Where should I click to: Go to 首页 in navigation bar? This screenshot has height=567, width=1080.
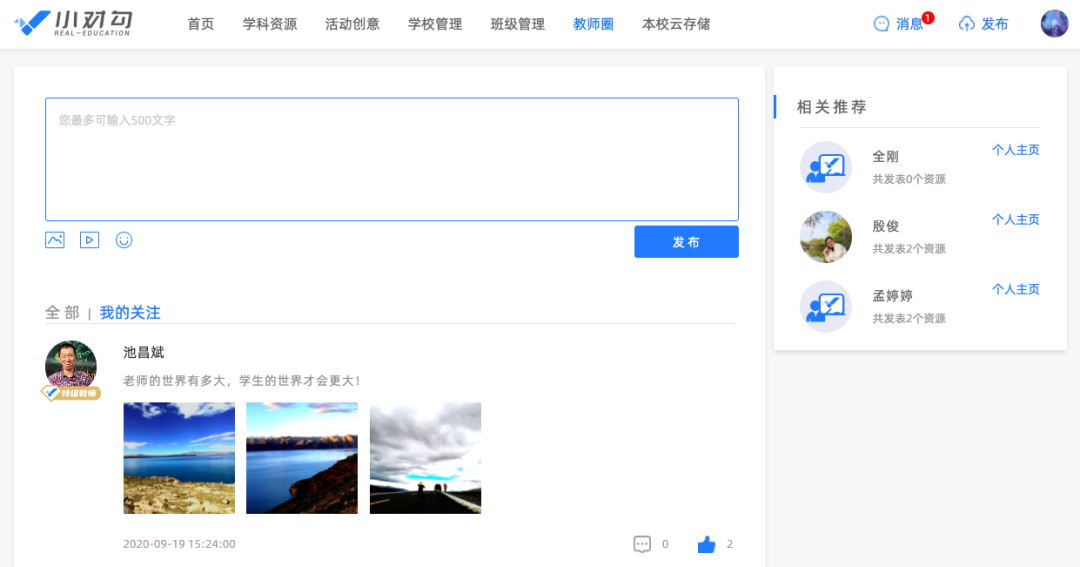(x=201, y=24)
